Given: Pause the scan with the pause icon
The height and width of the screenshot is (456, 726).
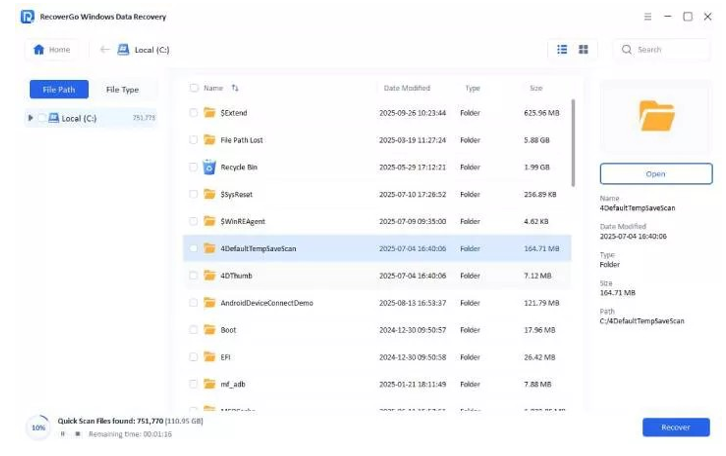Looking at the screenshot, I should (x=63, y=434).
